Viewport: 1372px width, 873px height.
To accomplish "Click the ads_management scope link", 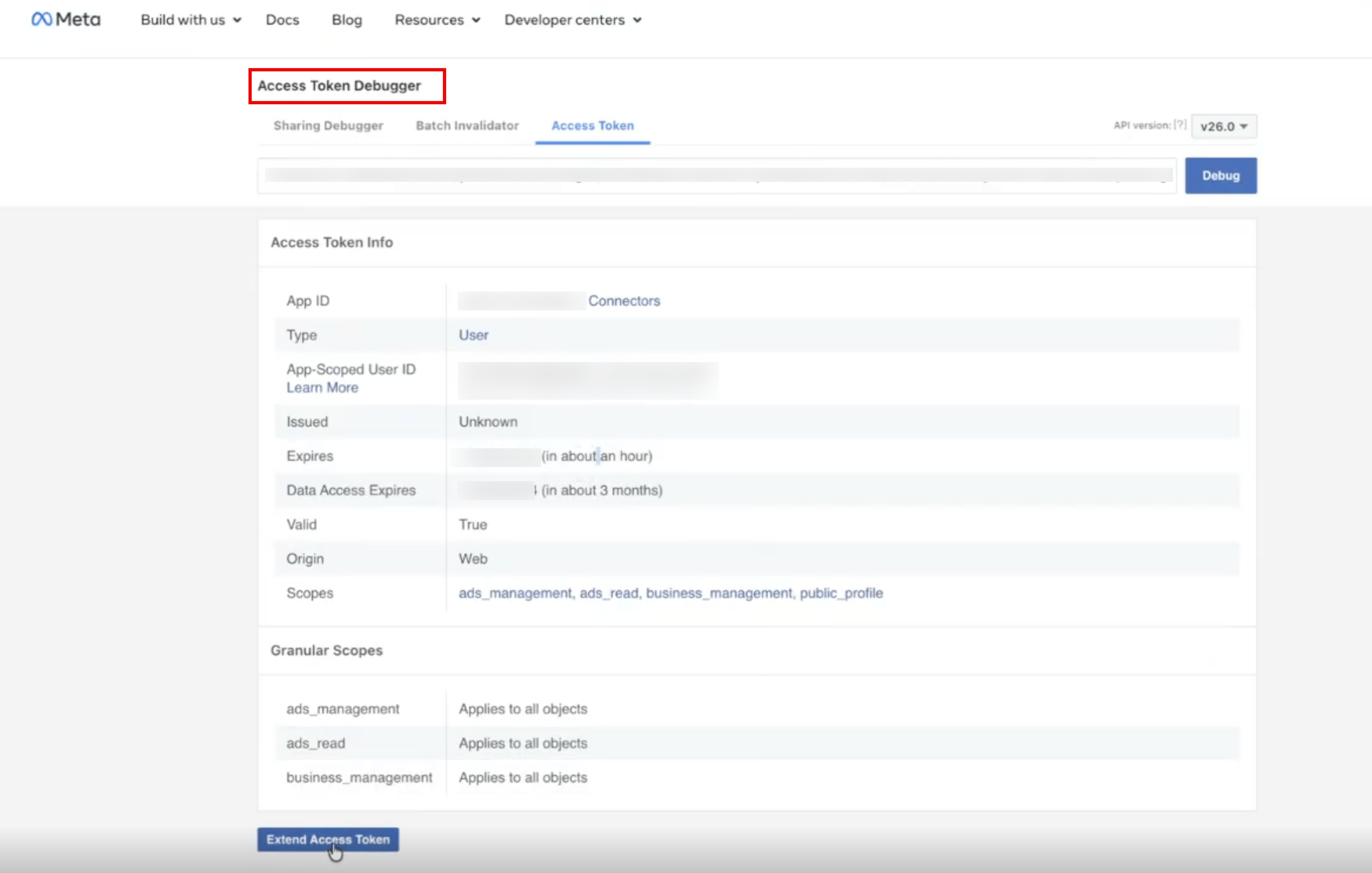I will pyautogui.click(x=515, y=593).
